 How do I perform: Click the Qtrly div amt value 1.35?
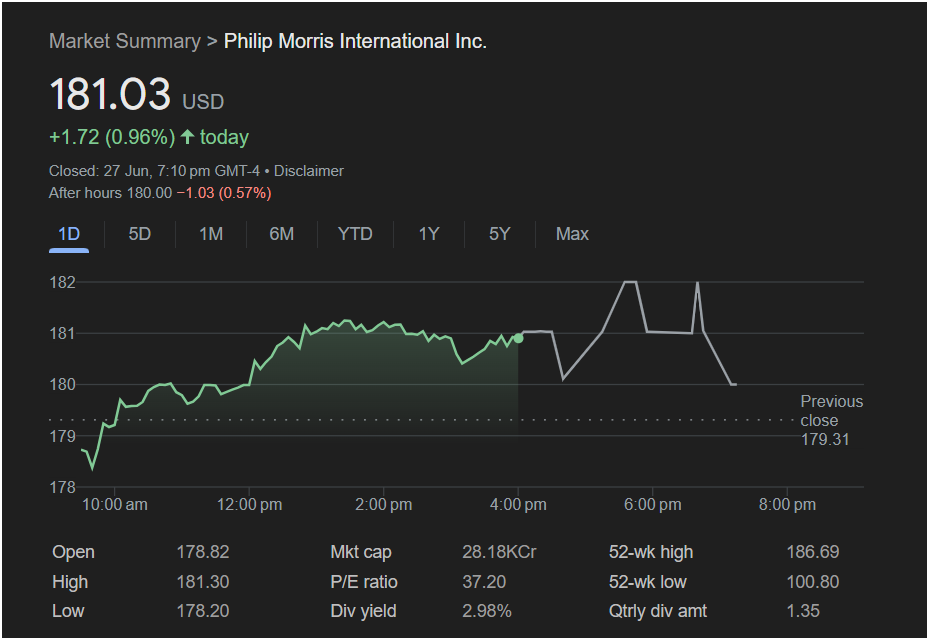pos(803,611)
